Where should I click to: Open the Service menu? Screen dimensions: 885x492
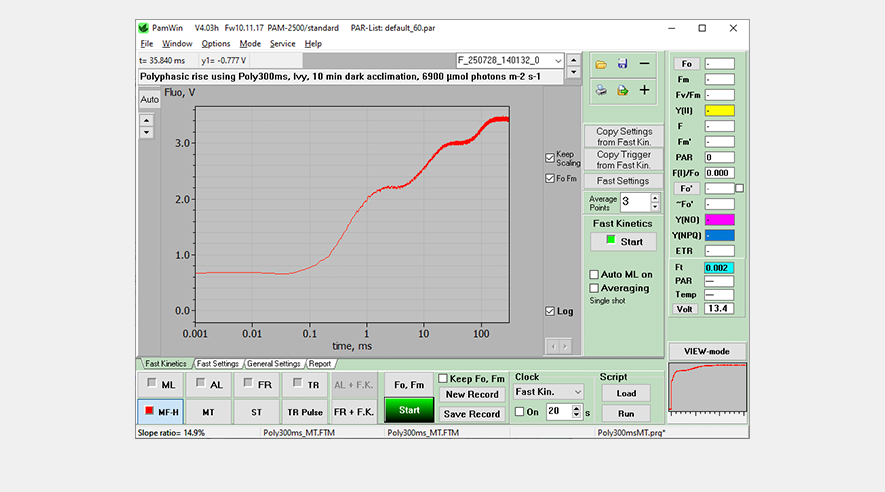(282, 43)
